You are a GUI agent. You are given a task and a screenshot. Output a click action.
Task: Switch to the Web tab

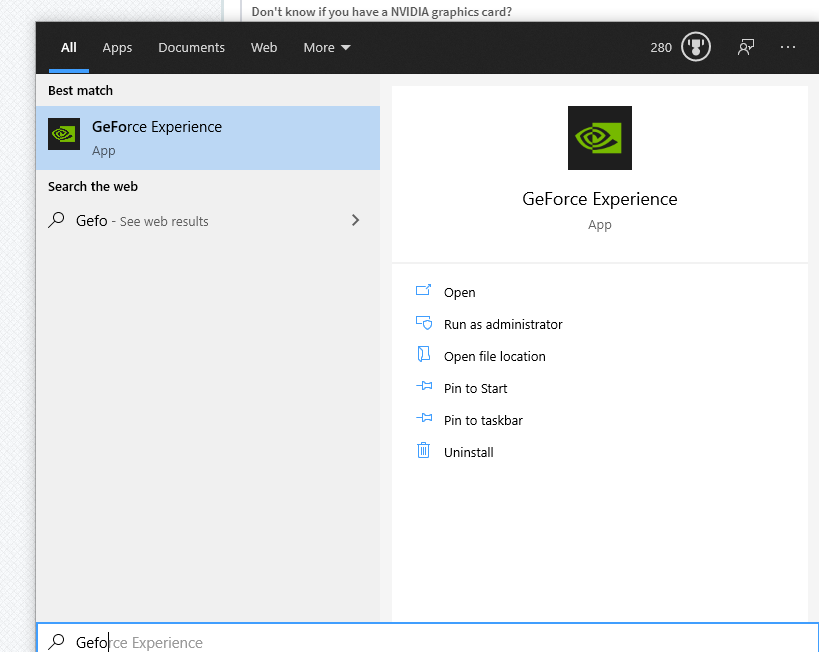264,48
